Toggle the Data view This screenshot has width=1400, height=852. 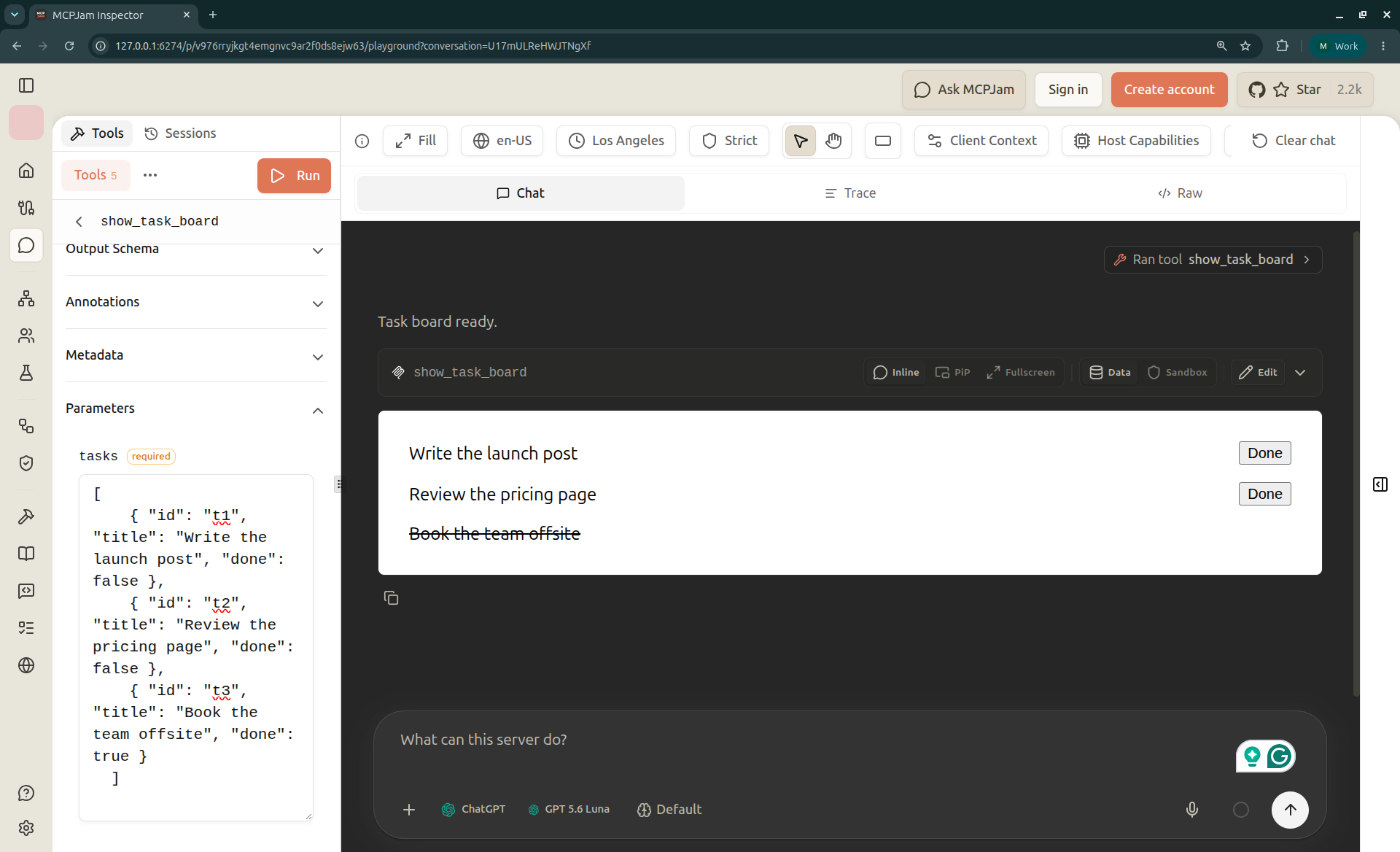coord(1110,372)
